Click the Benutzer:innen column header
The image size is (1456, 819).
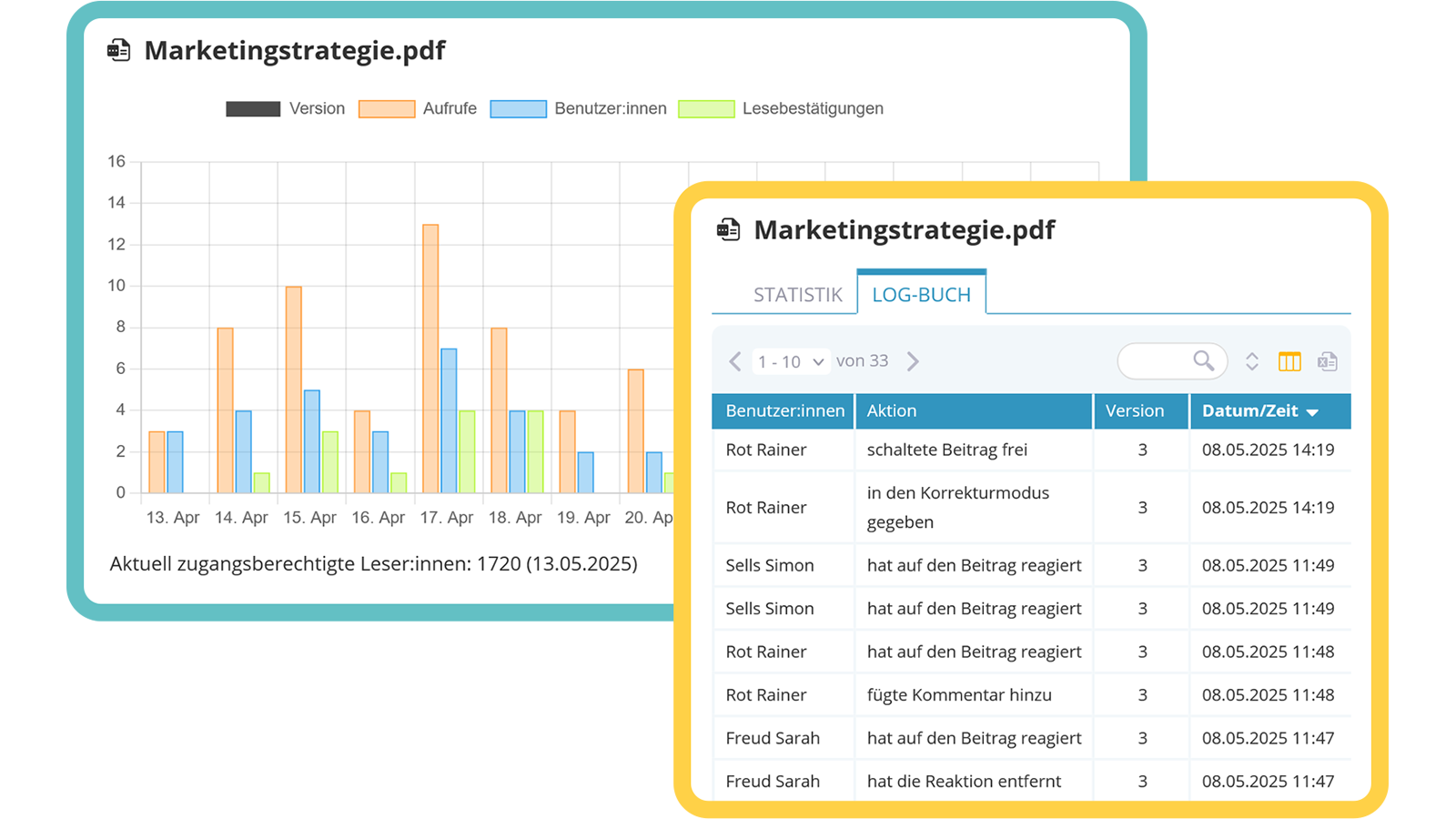click(x=784, y=410)
